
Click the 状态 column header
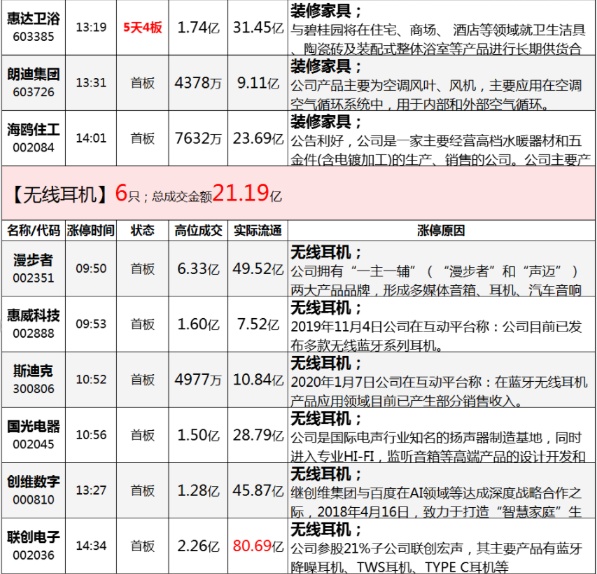143,230
